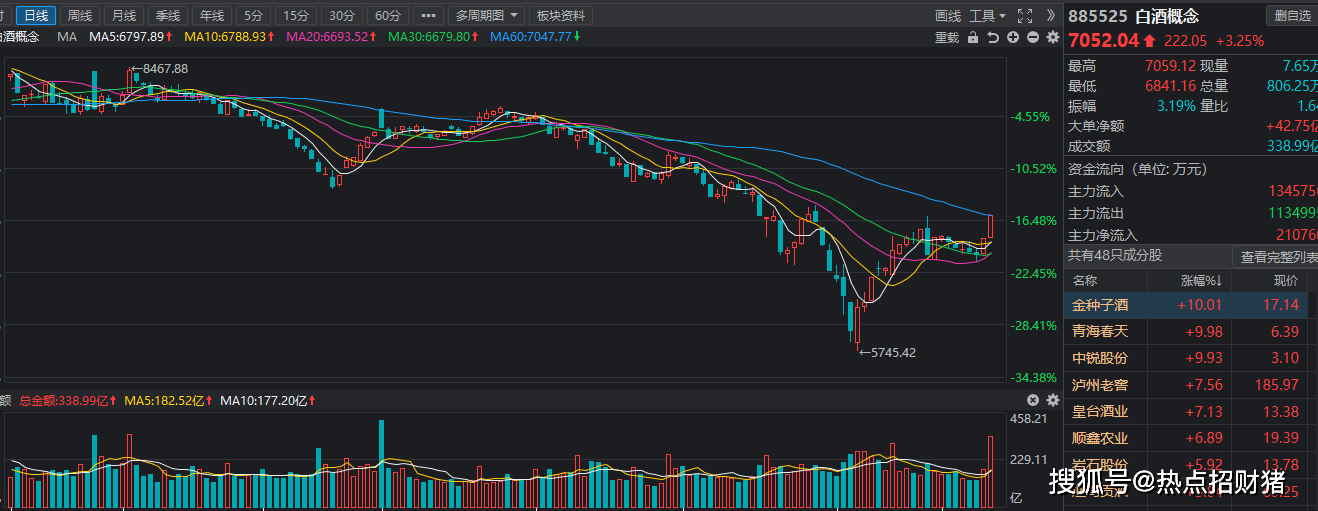Click the undo arrow icon on chart
The image size is (1318, 511).
(x=992, y=37)
